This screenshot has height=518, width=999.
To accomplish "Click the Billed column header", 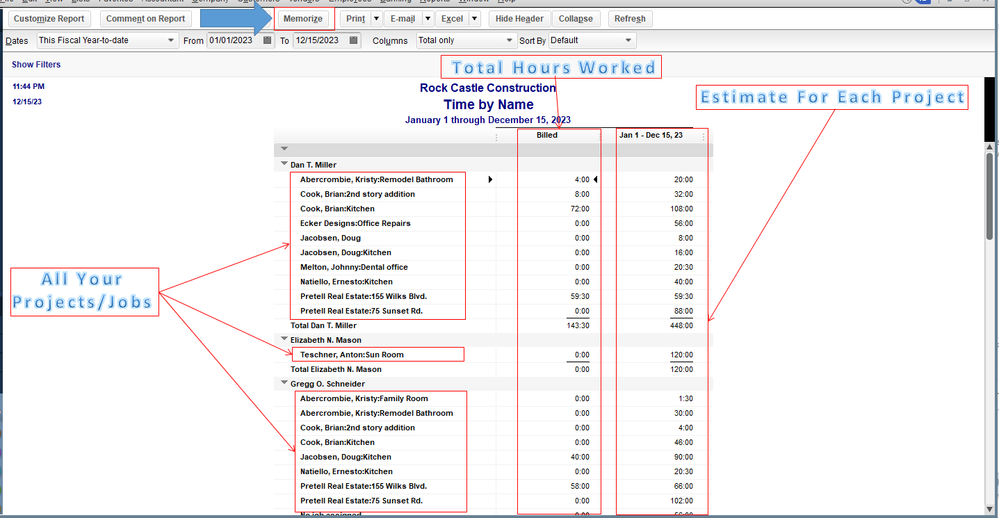I will [x=547, y=135].
